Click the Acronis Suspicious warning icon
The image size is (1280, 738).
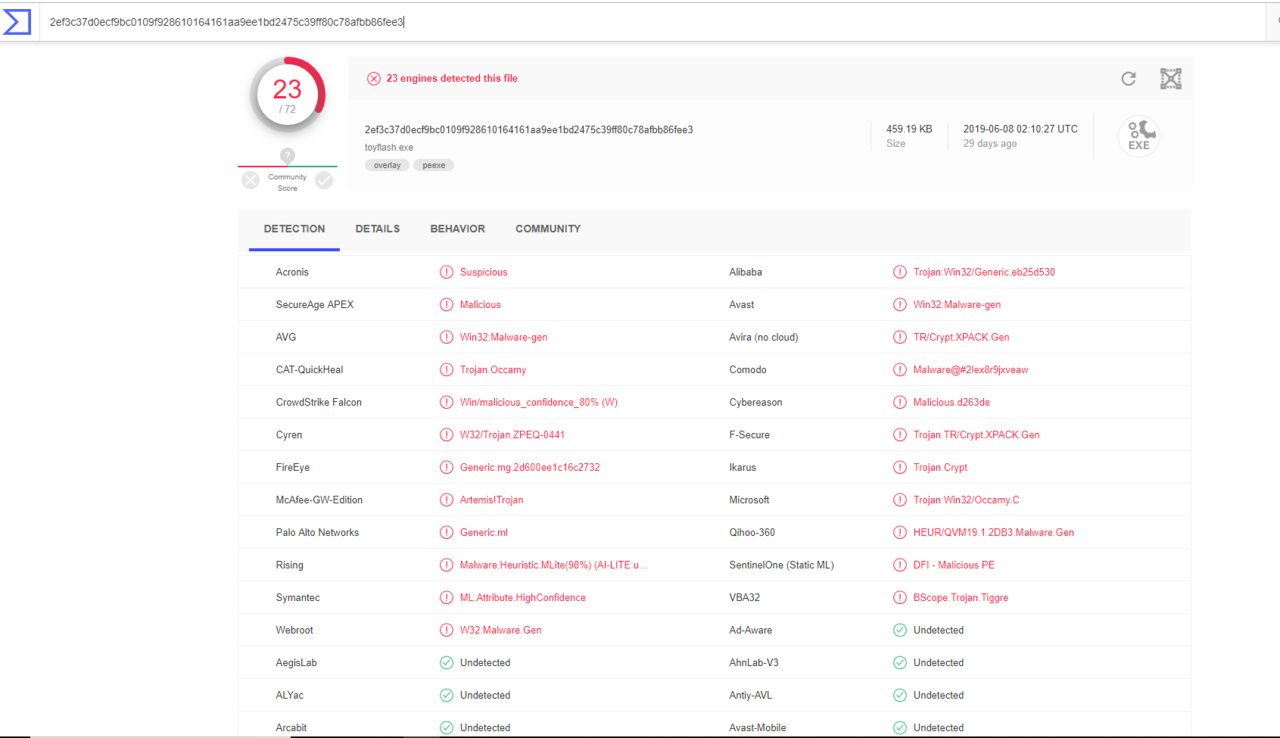click(x=446, y=272)
